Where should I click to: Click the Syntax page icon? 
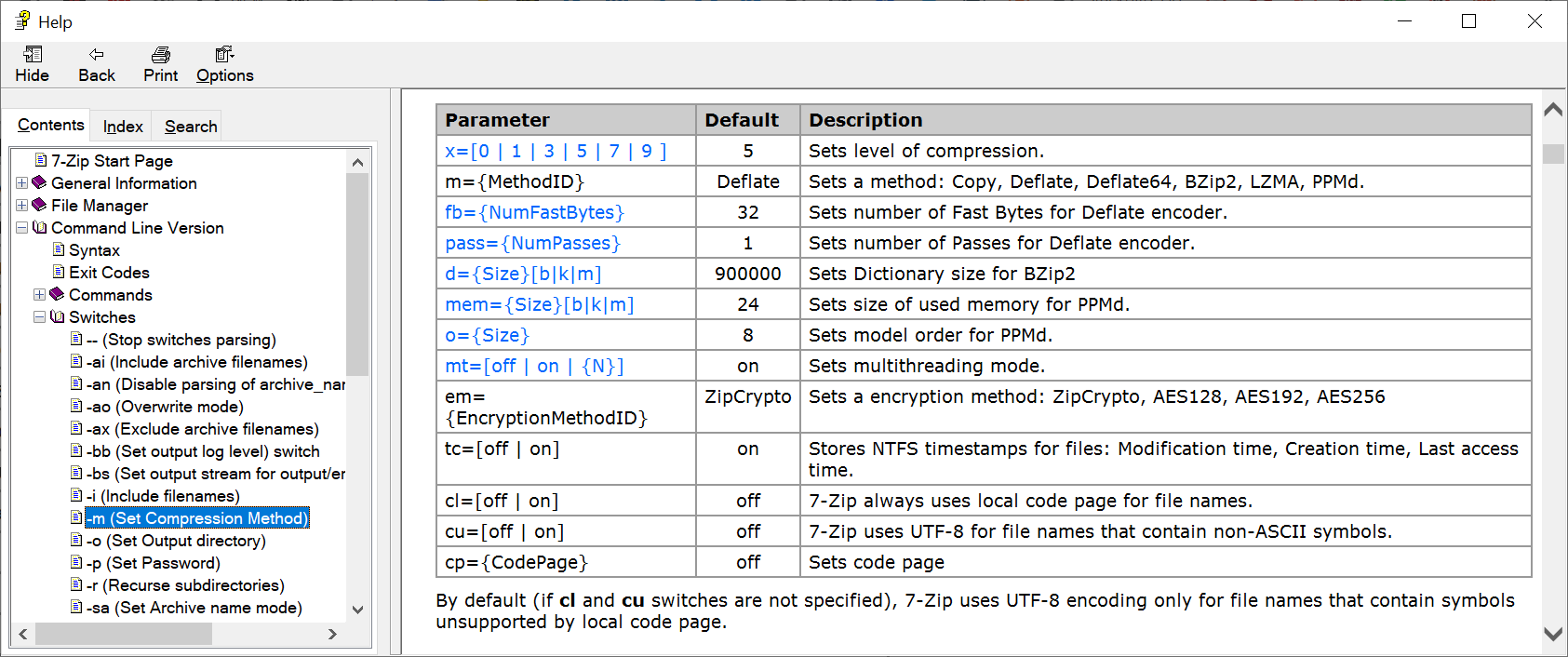[59, 249]
